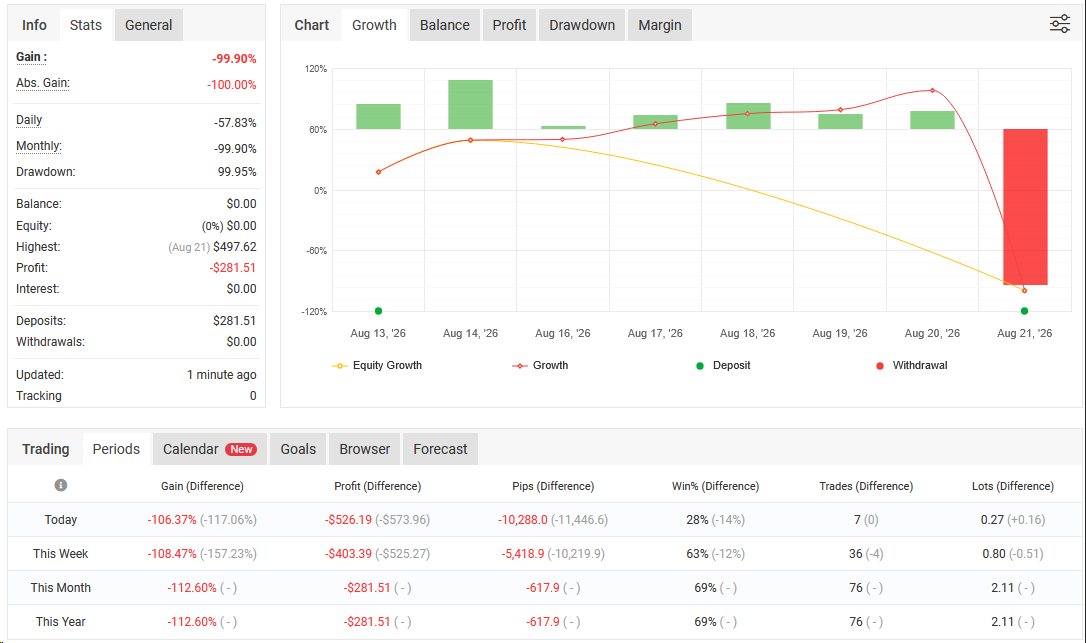
Task: Click This Week pips -5,418.9
Action: [x=523, y=554]
